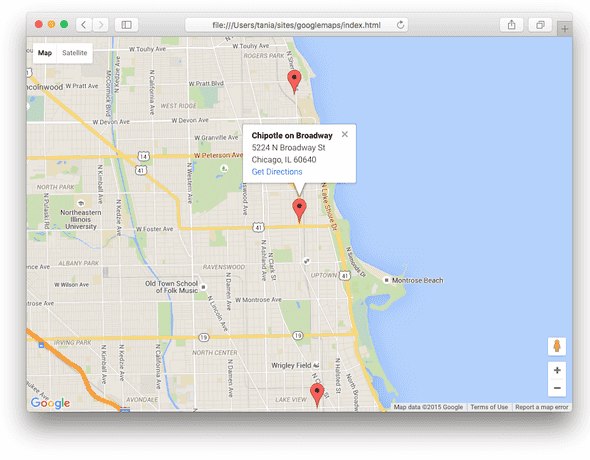
Task: Click the W Montrose Ave street label
Action: 259,300
